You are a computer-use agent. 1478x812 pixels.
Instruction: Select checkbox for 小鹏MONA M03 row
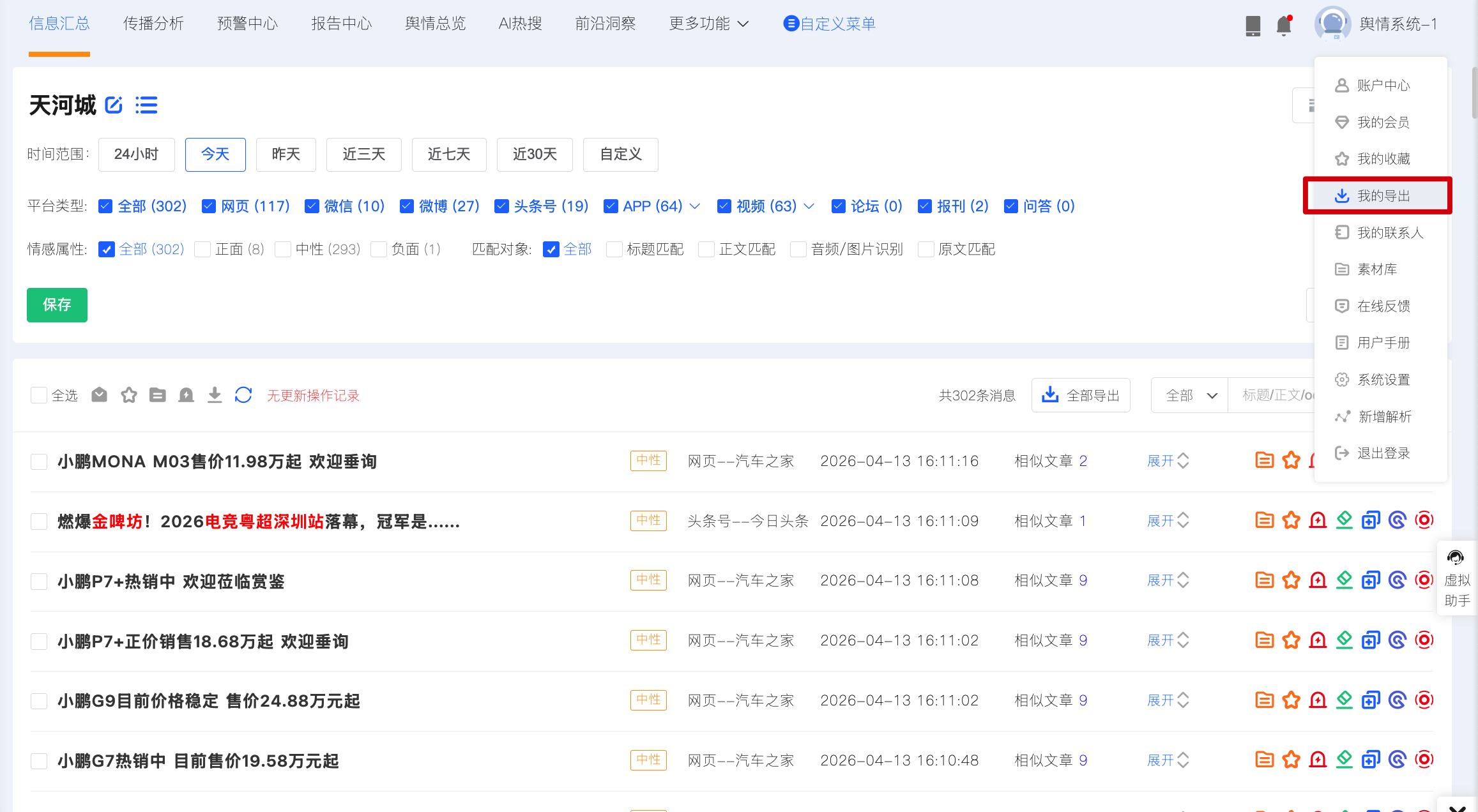[x=39, y=462]
